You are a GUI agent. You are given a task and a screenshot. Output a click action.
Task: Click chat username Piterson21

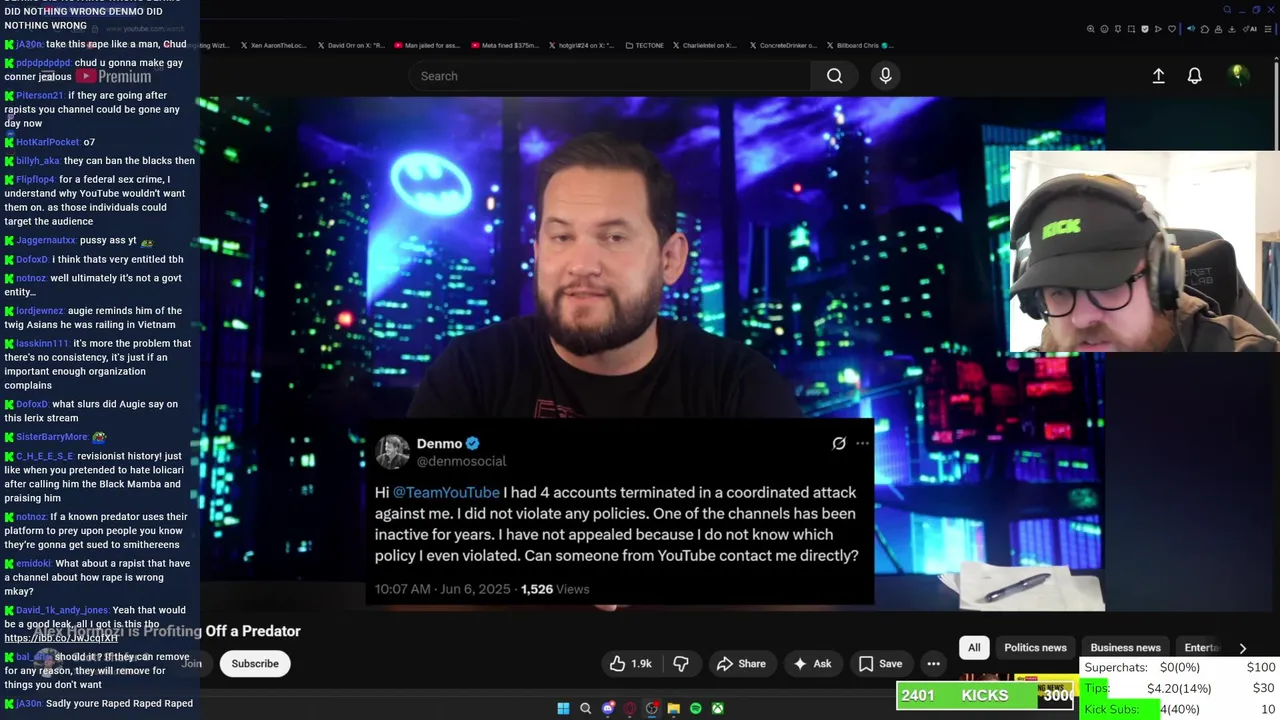point(39,95)
